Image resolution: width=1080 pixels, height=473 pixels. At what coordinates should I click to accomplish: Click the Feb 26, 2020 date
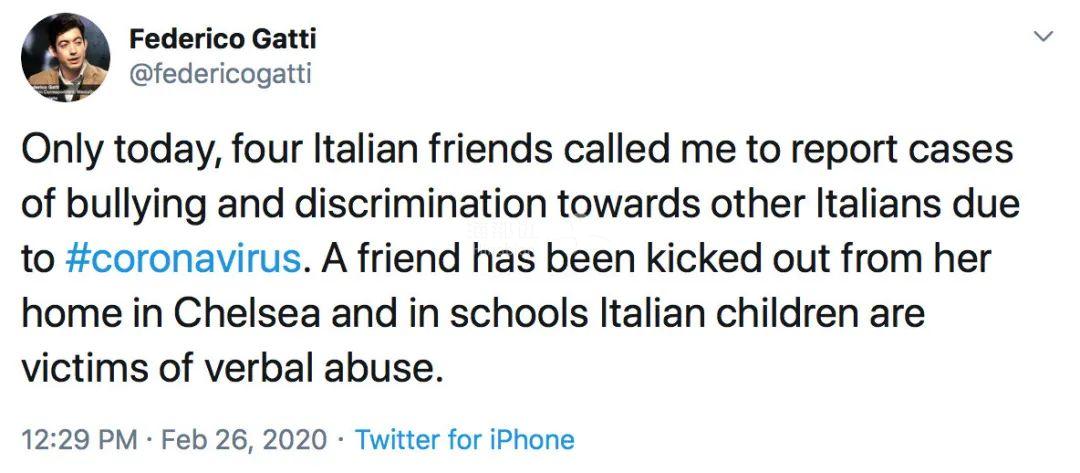pyautogui.click(x=244, y=439)
